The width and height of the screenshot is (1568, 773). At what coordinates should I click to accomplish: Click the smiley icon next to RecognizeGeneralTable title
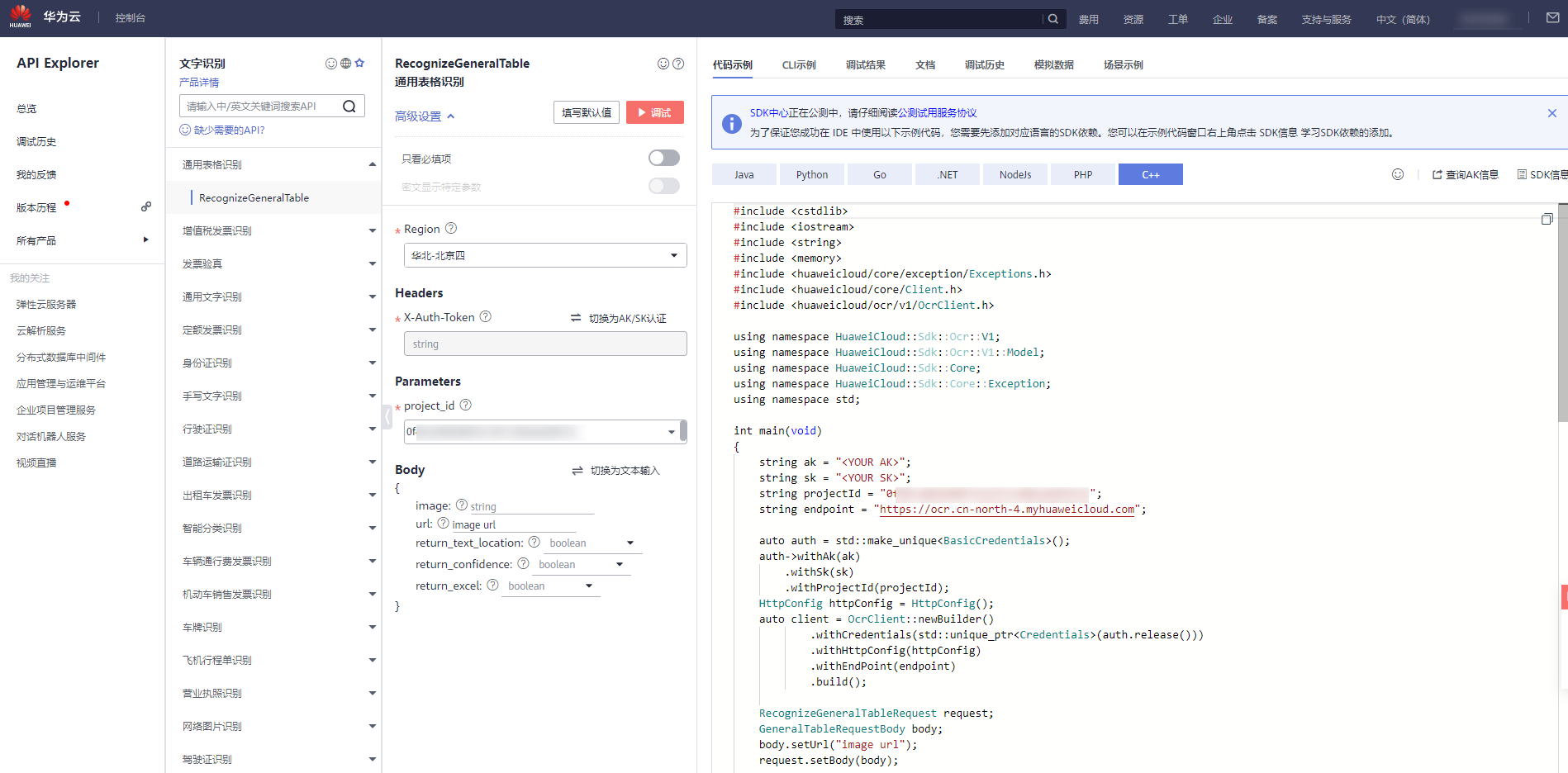click(x=663, y=64)
